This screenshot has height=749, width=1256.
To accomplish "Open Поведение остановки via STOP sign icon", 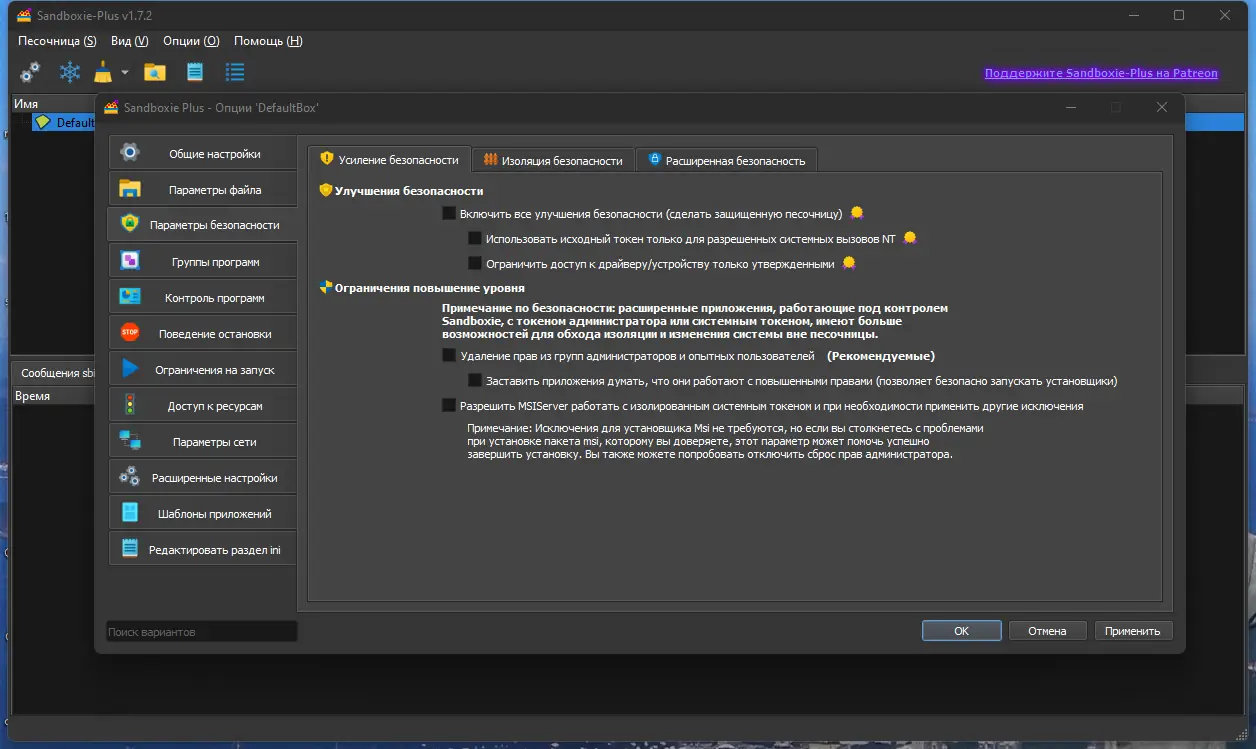I will (130, 333).
